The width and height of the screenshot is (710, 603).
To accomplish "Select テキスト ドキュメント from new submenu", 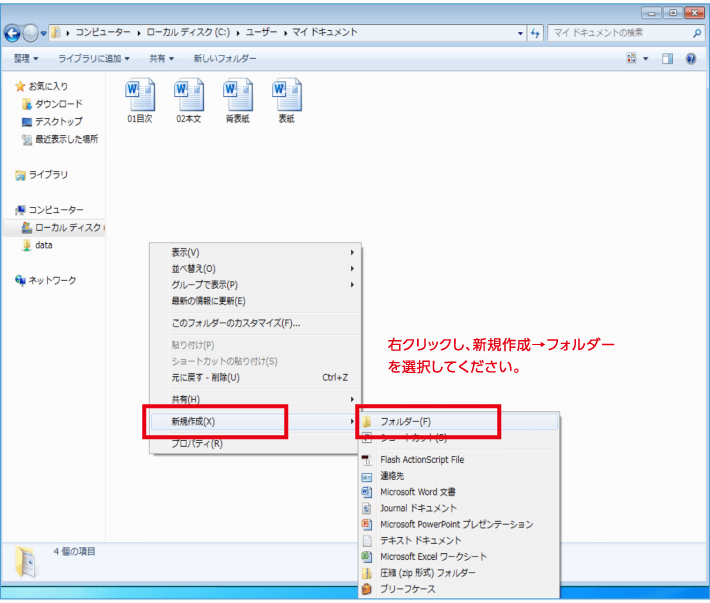I will coord(420,540).
